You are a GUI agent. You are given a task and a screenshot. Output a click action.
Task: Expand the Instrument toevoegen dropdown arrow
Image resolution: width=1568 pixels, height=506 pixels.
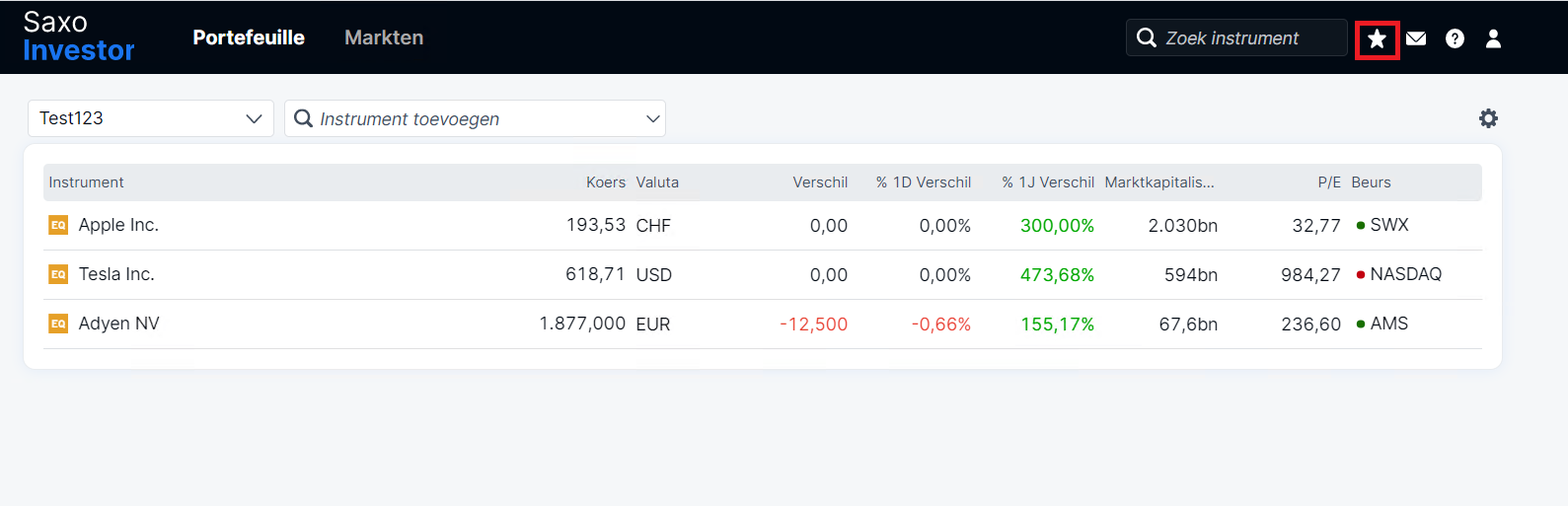tap(652, 118)
